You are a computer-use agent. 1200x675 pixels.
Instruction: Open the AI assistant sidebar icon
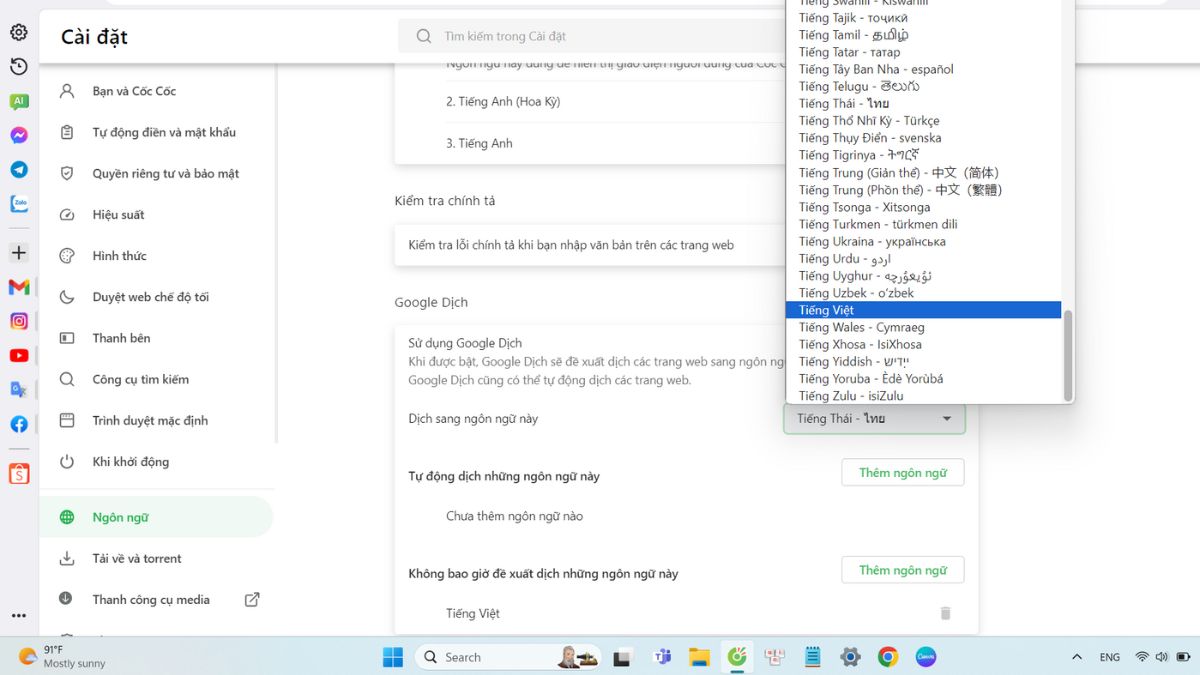(18, 101)
